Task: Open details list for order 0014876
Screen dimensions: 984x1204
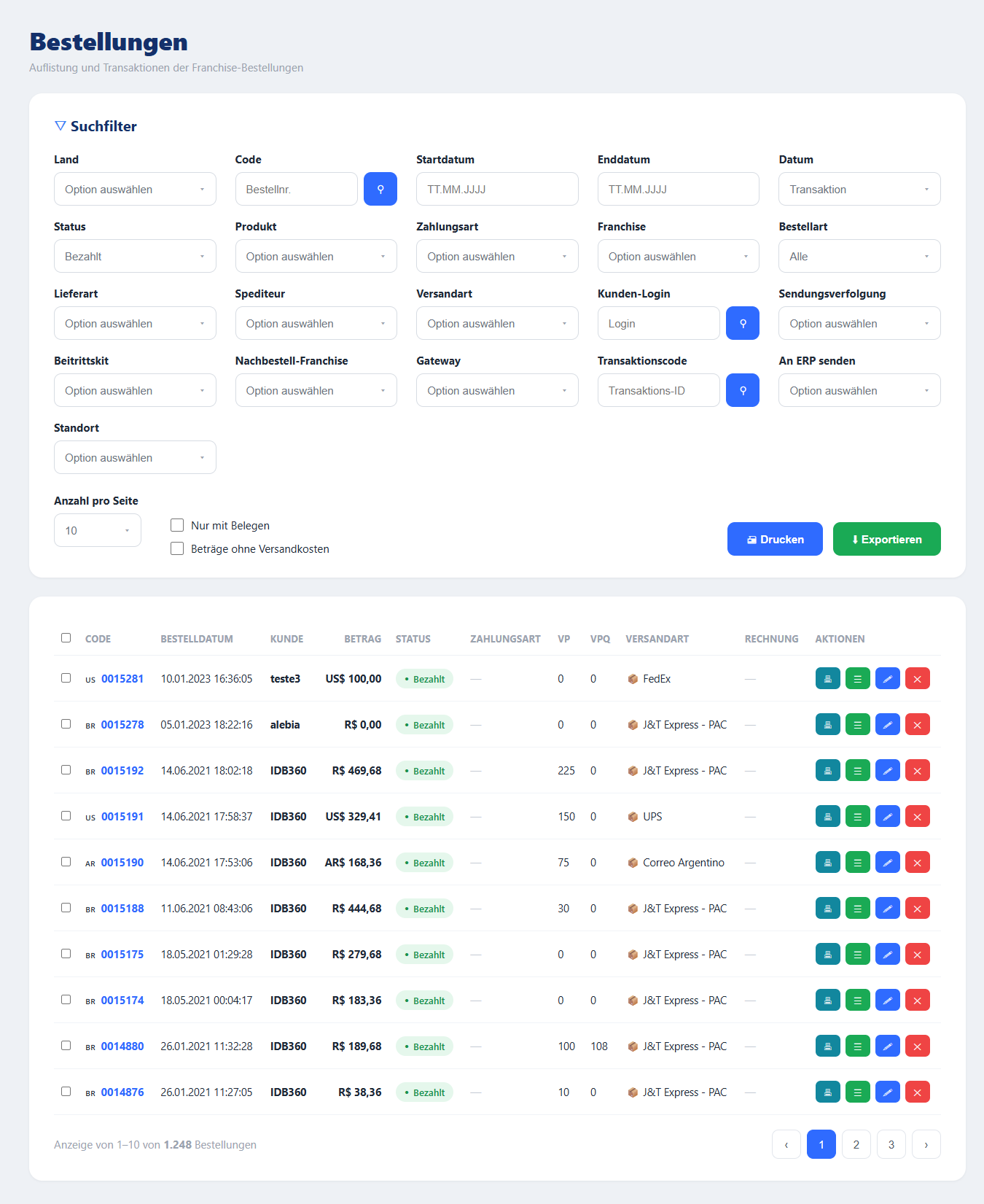Action: click(x=858, y=1092)
